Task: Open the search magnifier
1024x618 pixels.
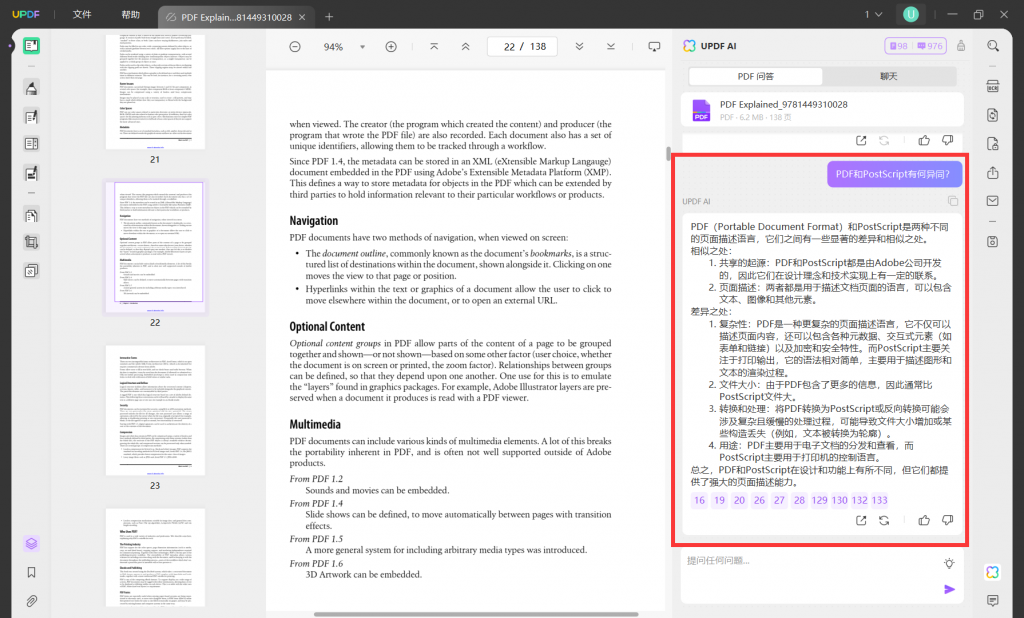Action: [993, 46]
